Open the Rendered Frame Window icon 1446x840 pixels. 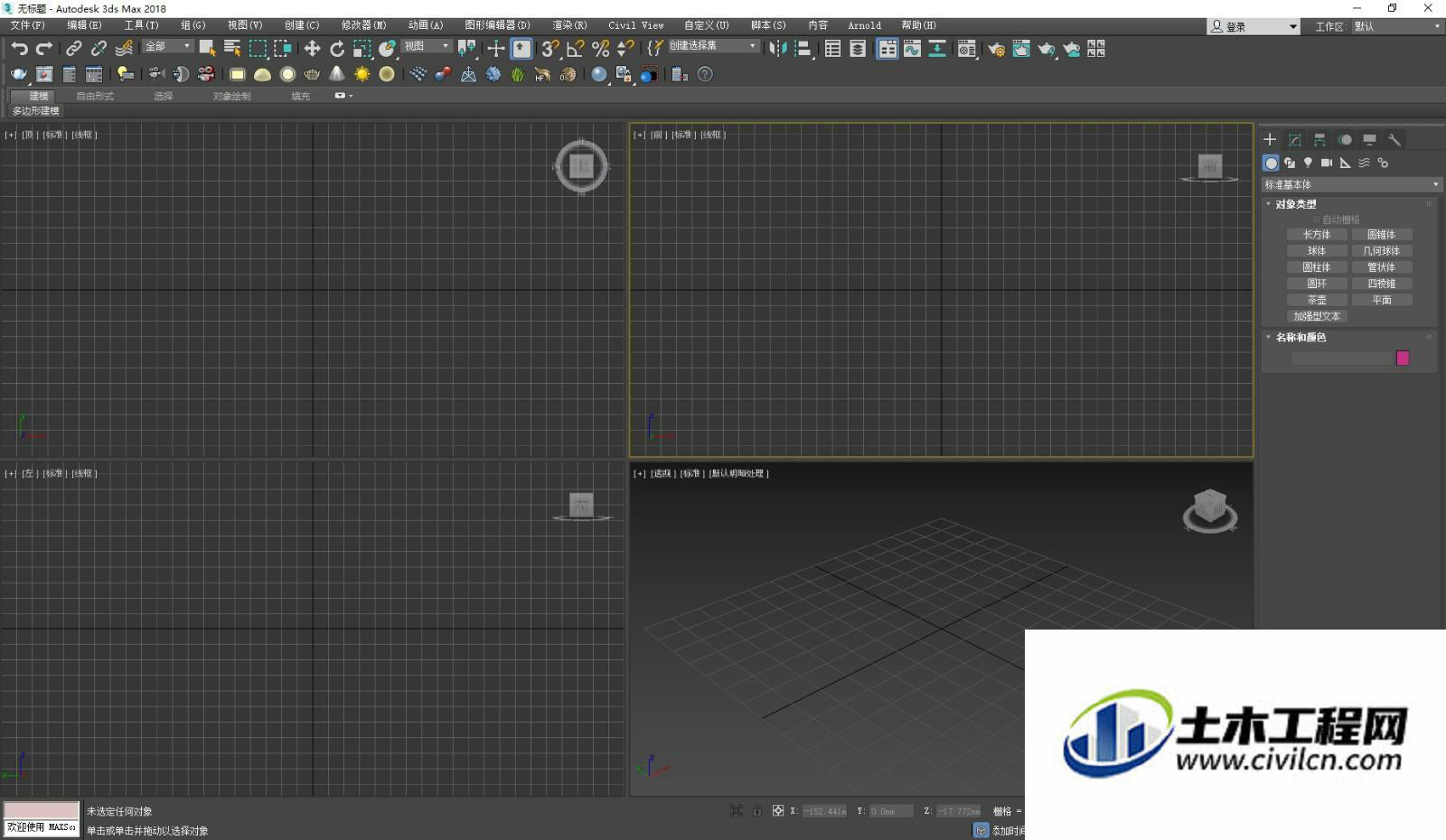point(1021,49)
